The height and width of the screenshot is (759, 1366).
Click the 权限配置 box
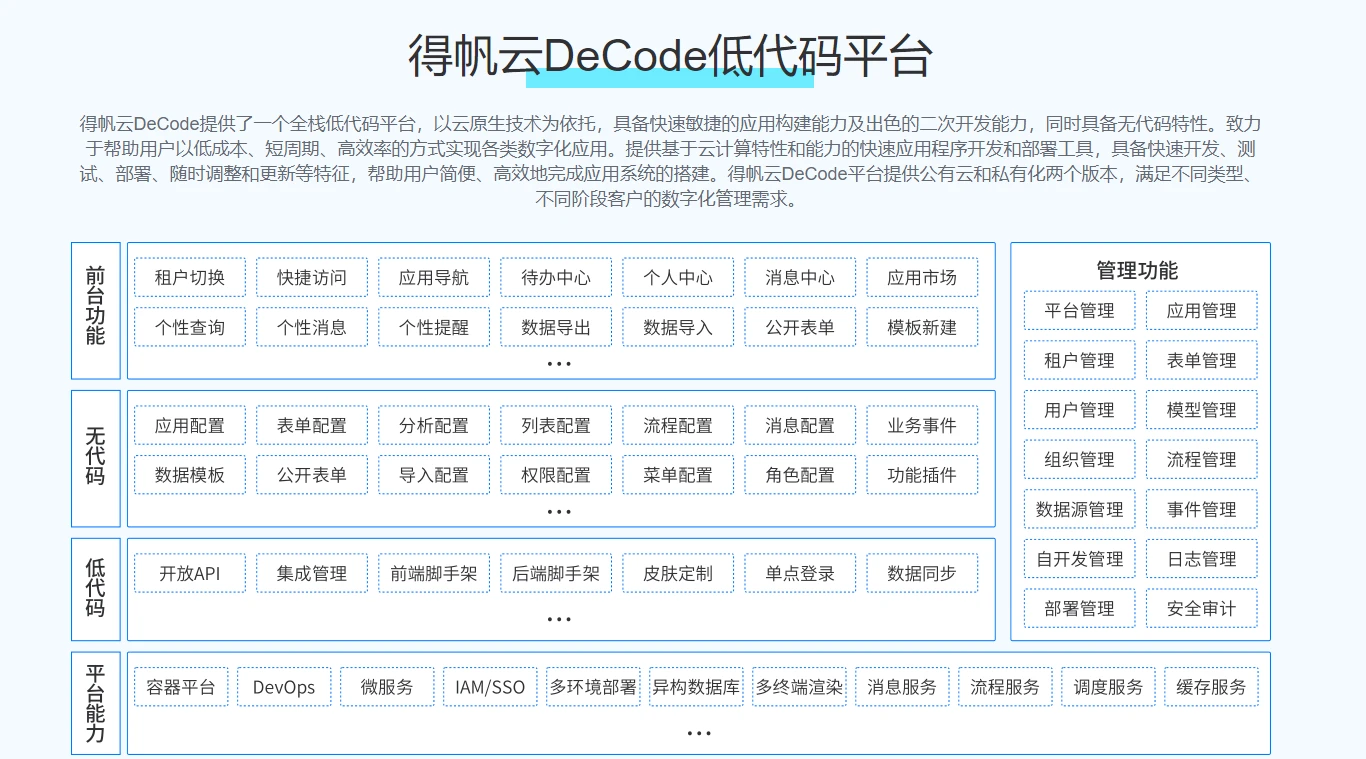pos(556,475)
